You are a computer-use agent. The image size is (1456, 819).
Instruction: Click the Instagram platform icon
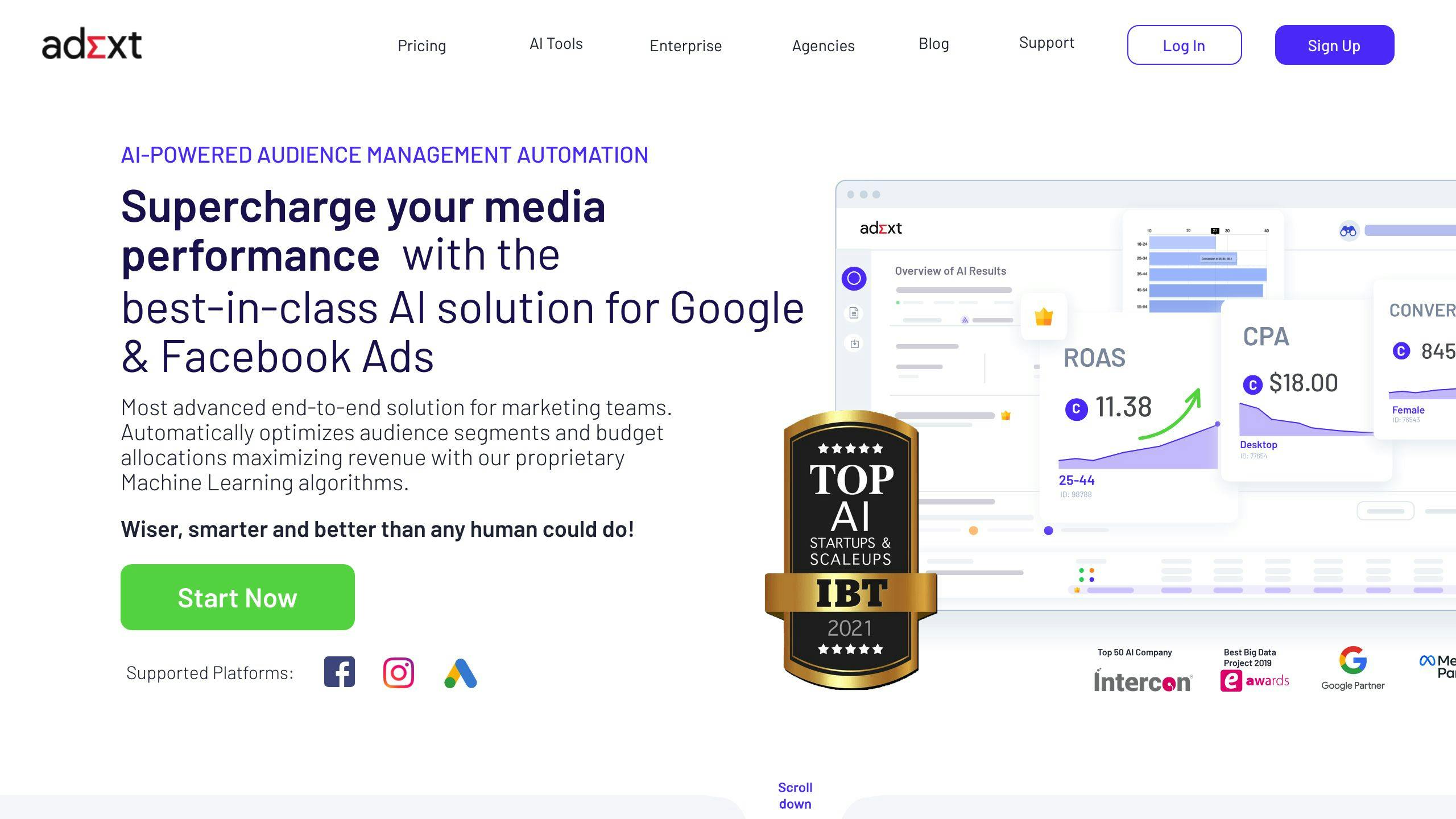399,672
